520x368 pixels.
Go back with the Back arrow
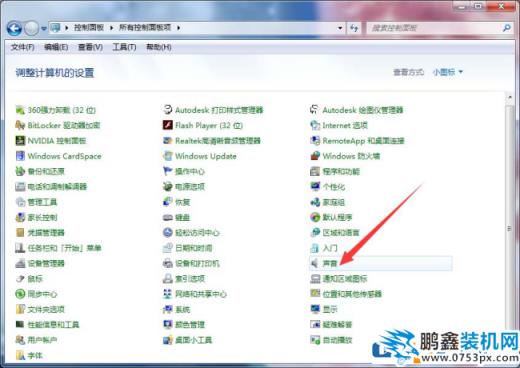[x=14, y=29]
